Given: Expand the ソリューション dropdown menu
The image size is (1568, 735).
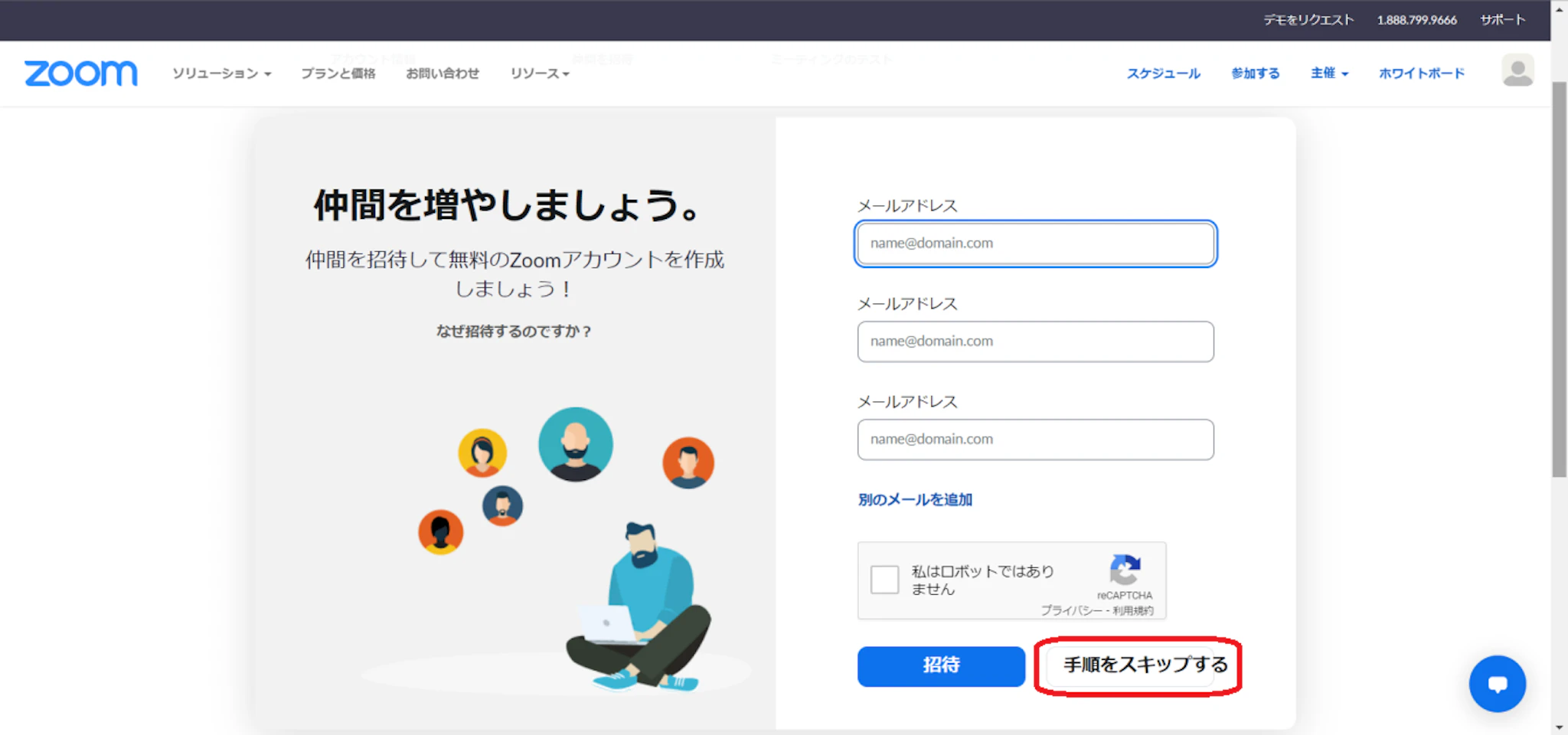Looking at the screenshot, I should (221, 73).
